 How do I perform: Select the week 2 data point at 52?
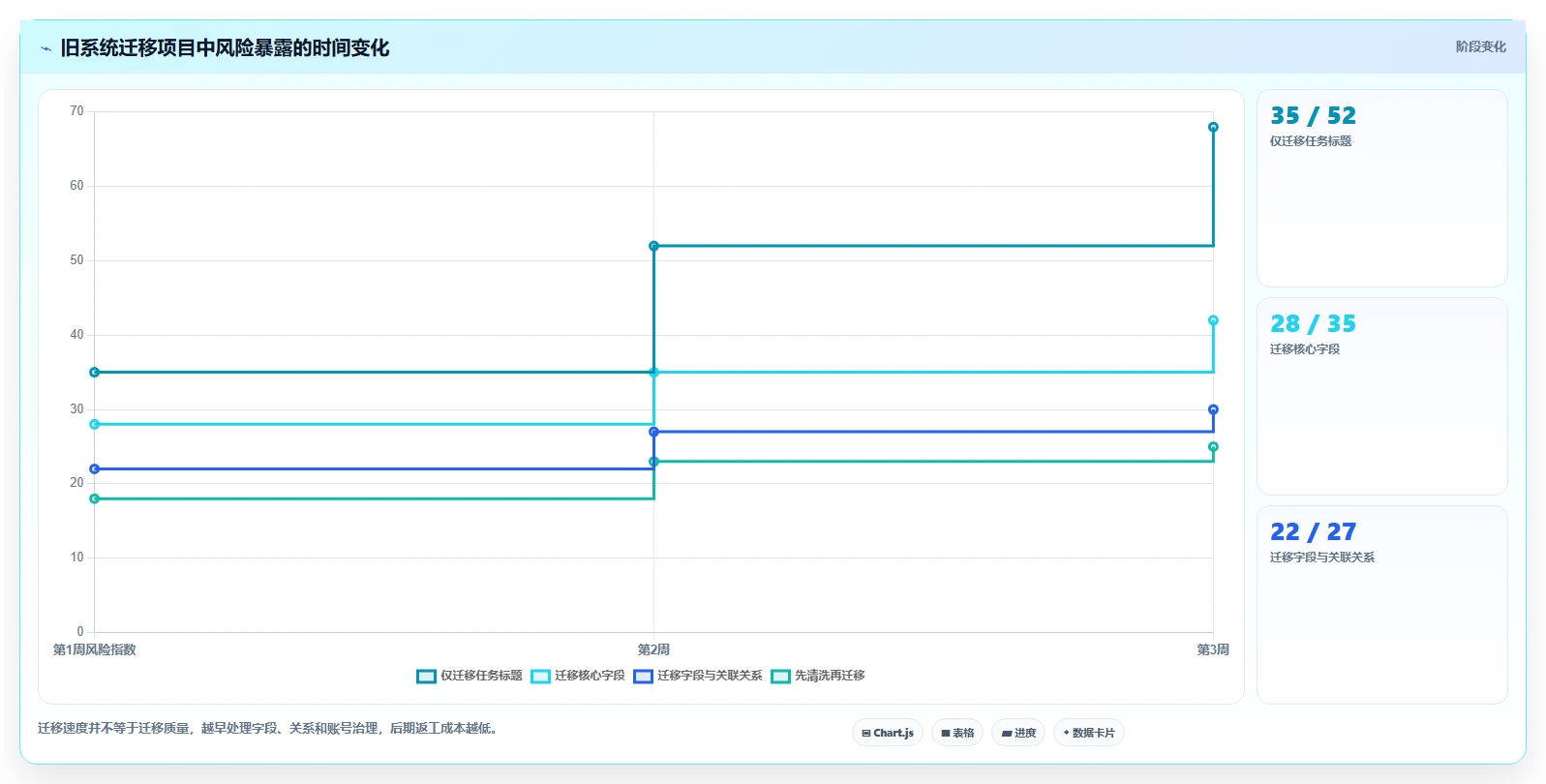[653, 246]
